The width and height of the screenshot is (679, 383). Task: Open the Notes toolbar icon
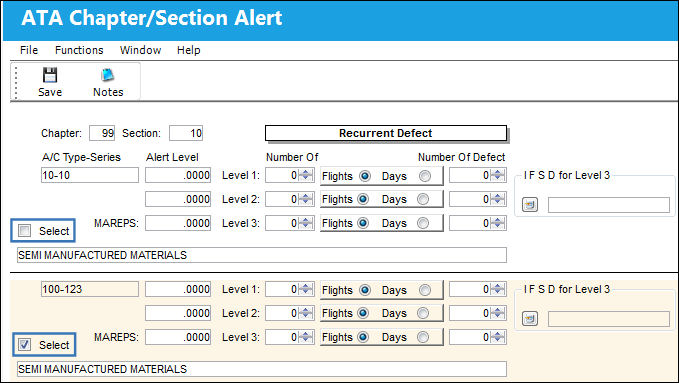pyautogui.click(x=107, y=75)
